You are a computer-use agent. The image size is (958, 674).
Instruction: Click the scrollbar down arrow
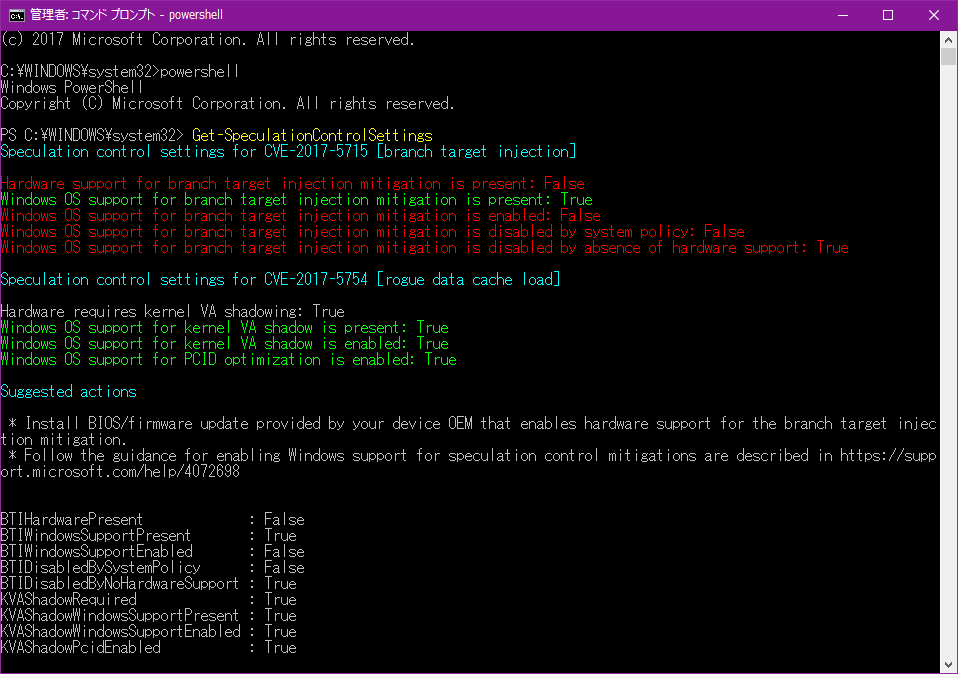948,664
